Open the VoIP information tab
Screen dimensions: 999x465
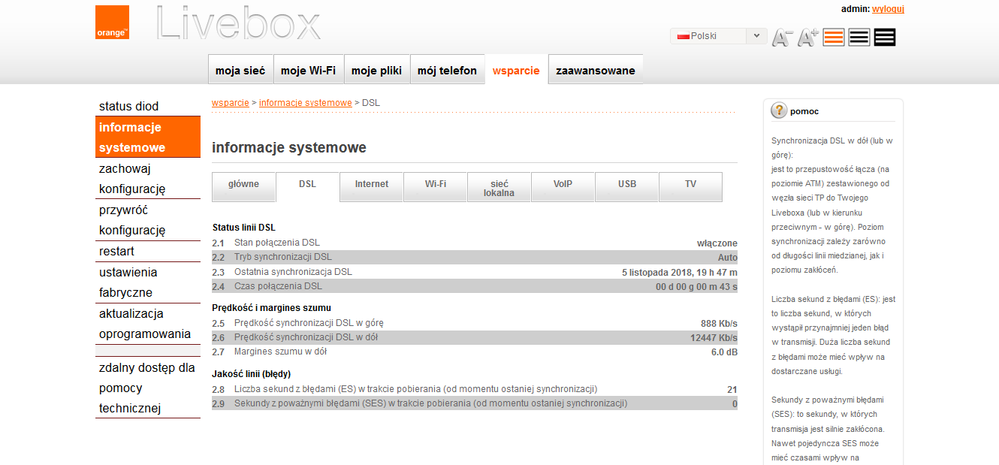tap(563, 185)
